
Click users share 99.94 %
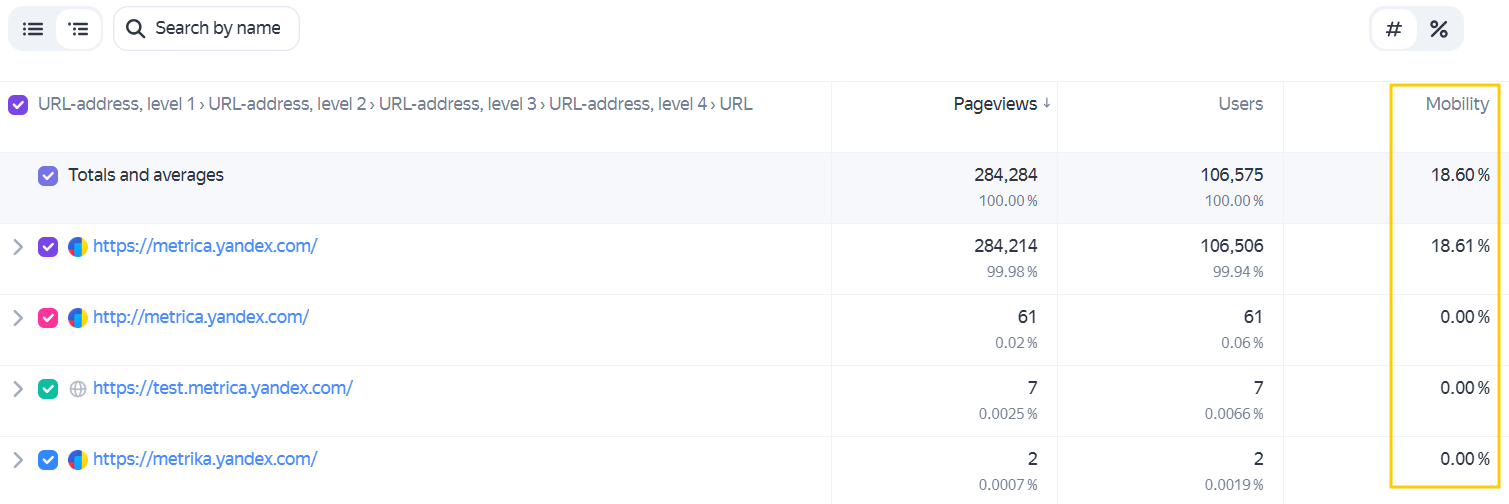1237,272
